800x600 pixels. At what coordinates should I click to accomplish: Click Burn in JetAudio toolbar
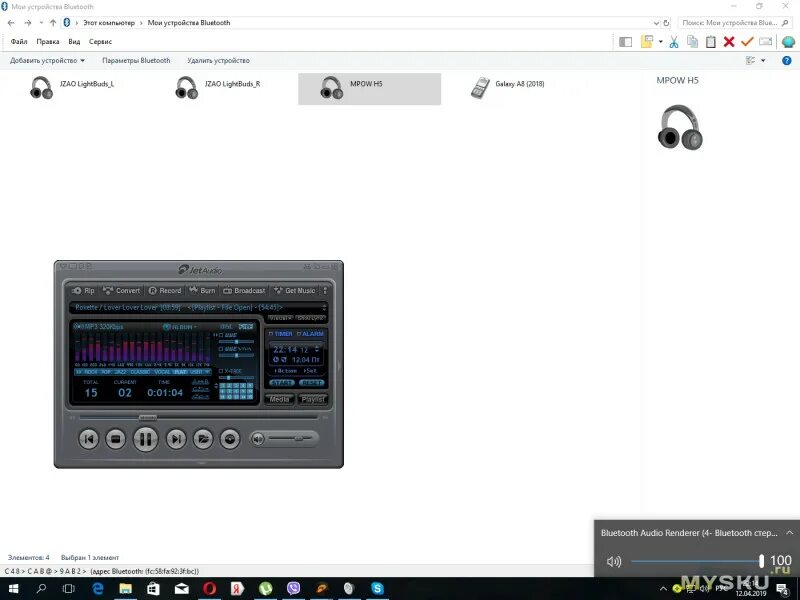pyautogui.click(x=203, y=291)
